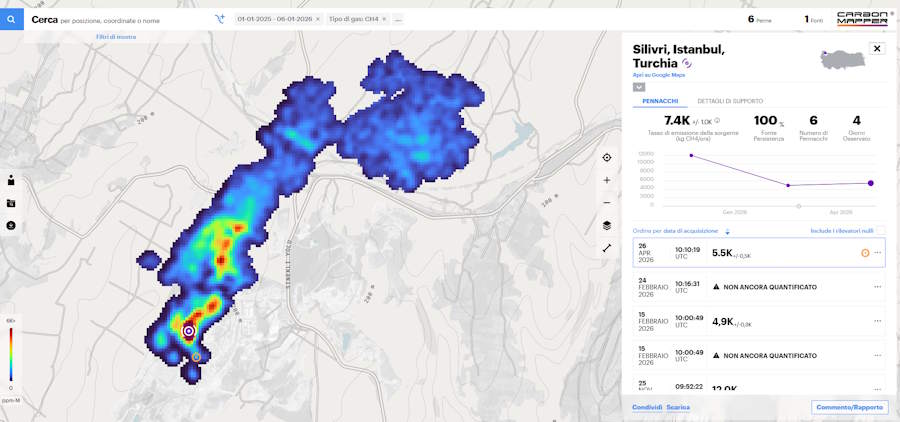Collapse the header with gray chevron button

click(x=639, y=87)
